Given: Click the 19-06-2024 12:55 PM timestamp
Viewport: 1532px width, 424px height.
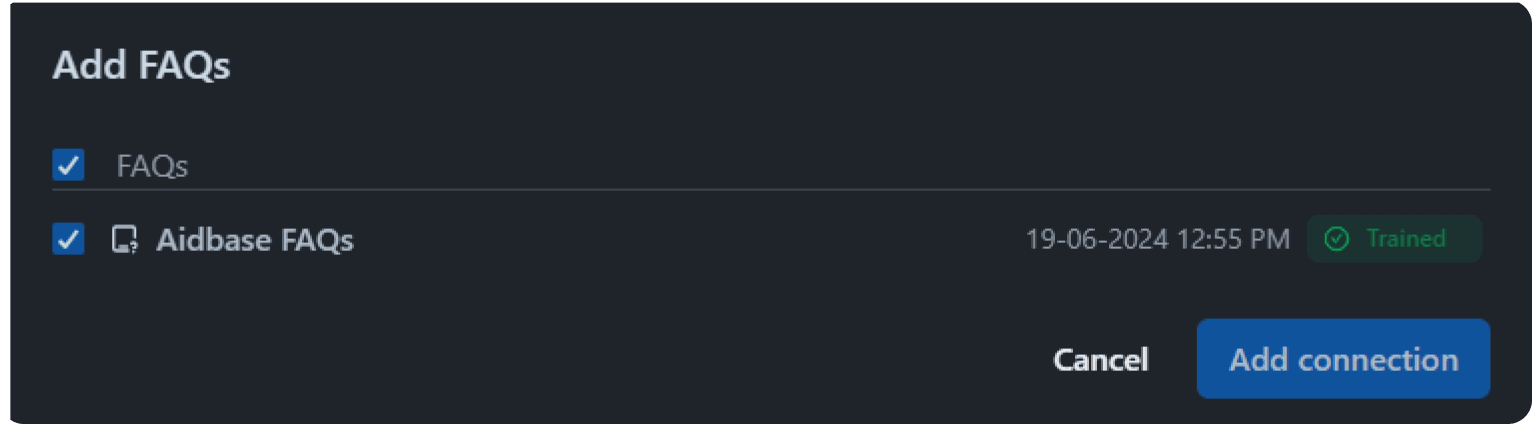Looking at the screenshot, I should pyautogui.click(x=1158, y=239).
